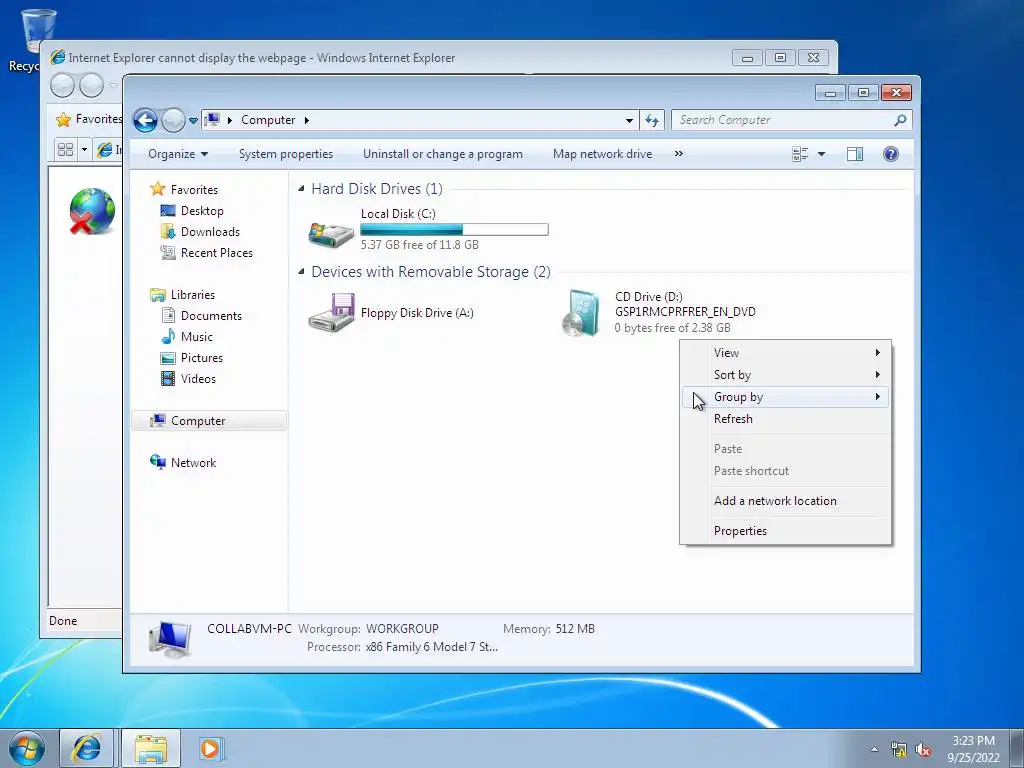Click Windows Media Player taskbar icon

(x=210, y=748)
